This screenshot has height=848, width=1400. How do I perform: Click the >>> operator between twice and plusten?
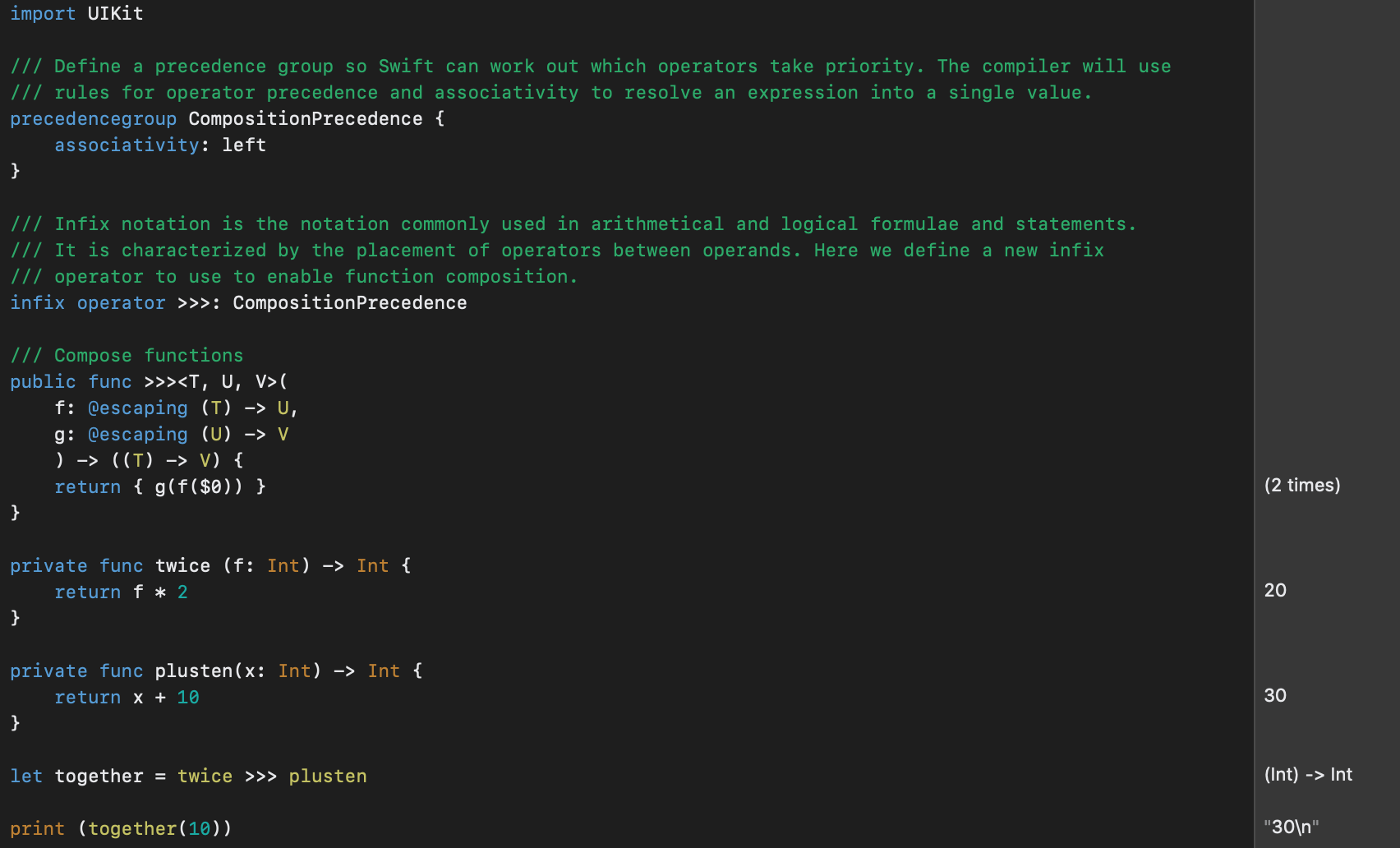click(260, 777)
